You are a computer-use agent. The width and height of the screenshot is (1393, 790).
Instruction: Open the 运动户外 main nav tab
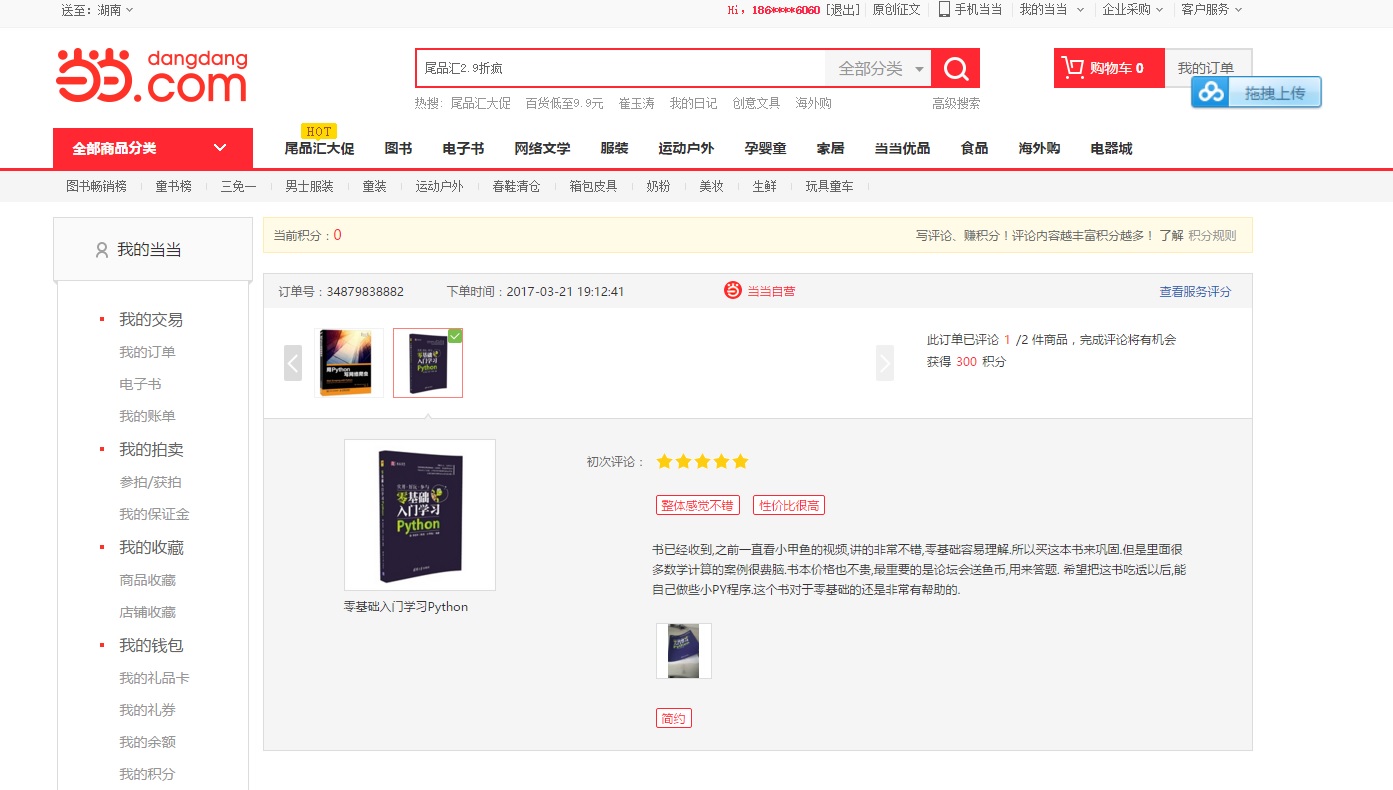[686, 148]
